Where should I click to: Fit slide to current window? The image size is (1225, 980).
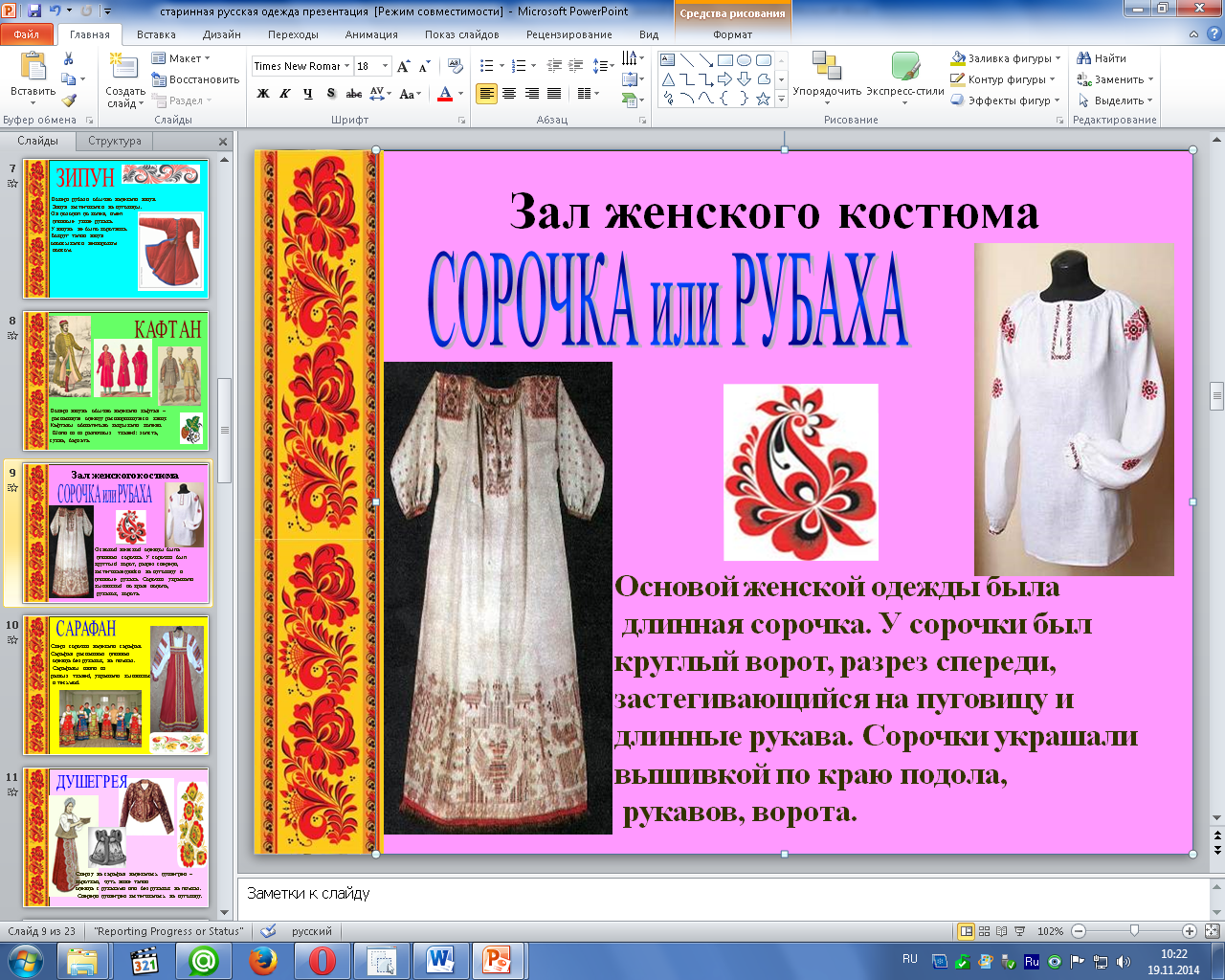[x=1212, y=931]
